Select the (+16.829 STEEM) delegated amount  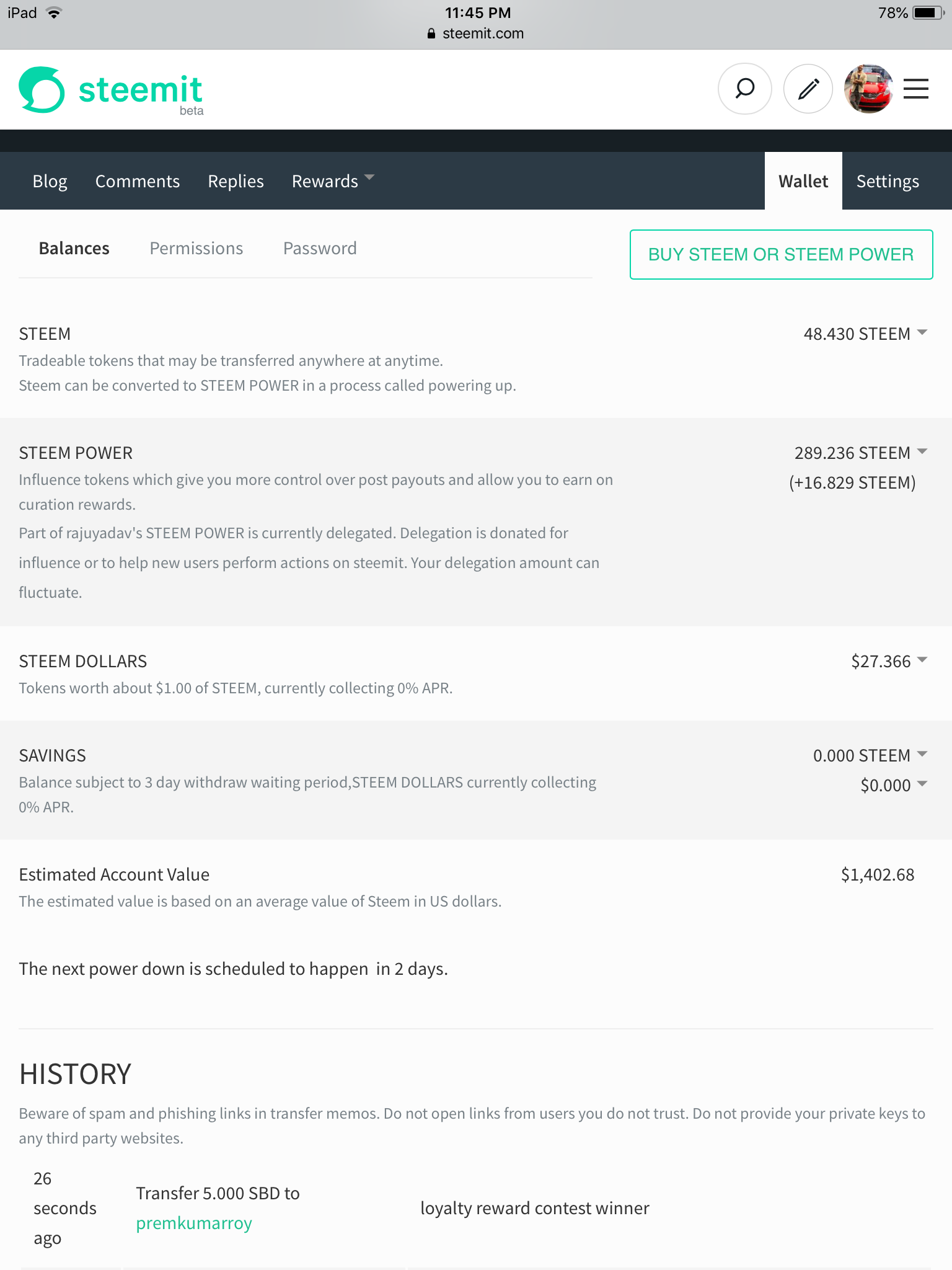[x=852, y=482]
